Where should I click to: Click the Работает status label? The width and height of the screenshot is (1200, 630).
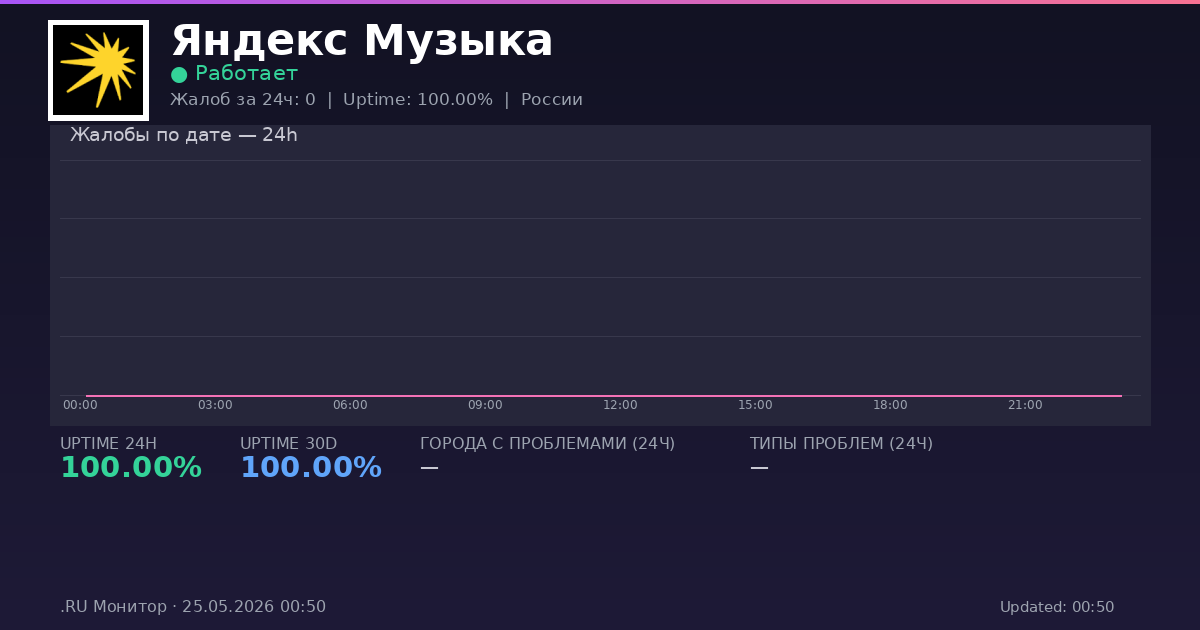pyautogui.click(x=246, y=74)
